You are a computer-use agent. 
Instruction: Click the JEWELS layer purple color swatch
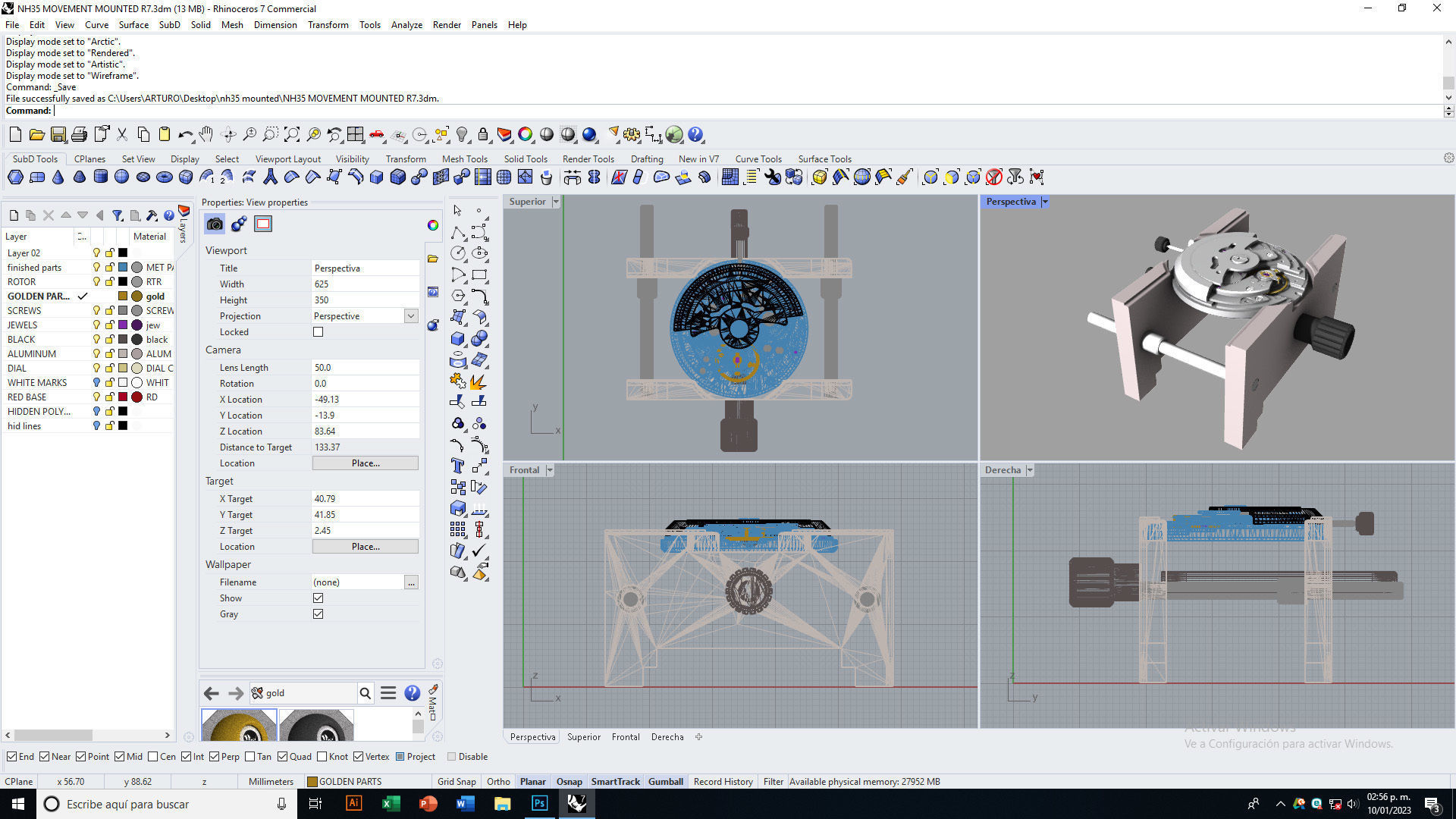(x=123, y=325)
